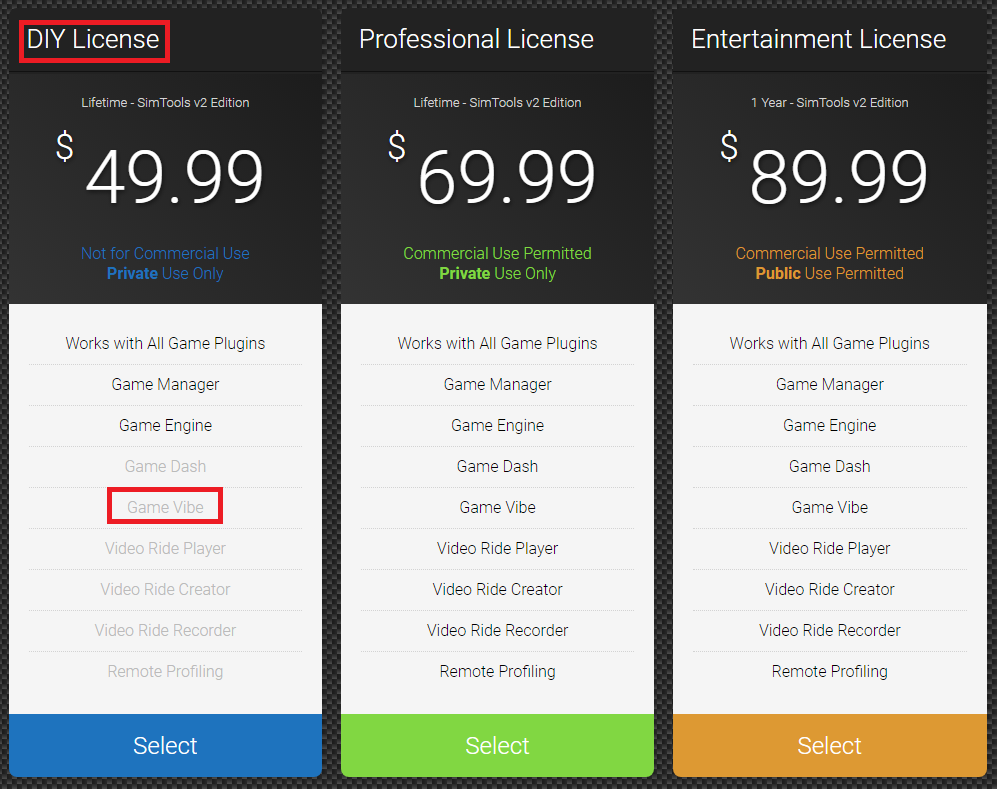Click 'Game Manager' in Entertainment card

pos(830,384)
